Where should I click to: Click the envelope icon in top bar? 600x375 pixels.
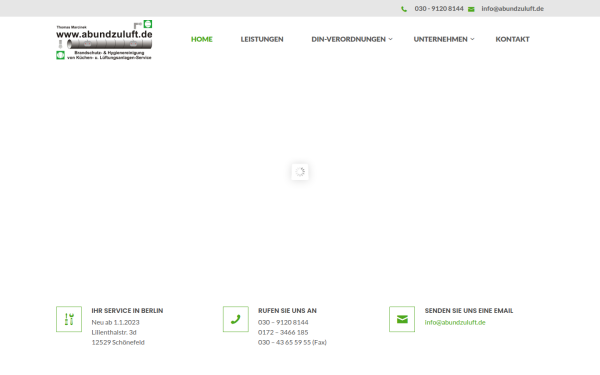tap(471, 9)
